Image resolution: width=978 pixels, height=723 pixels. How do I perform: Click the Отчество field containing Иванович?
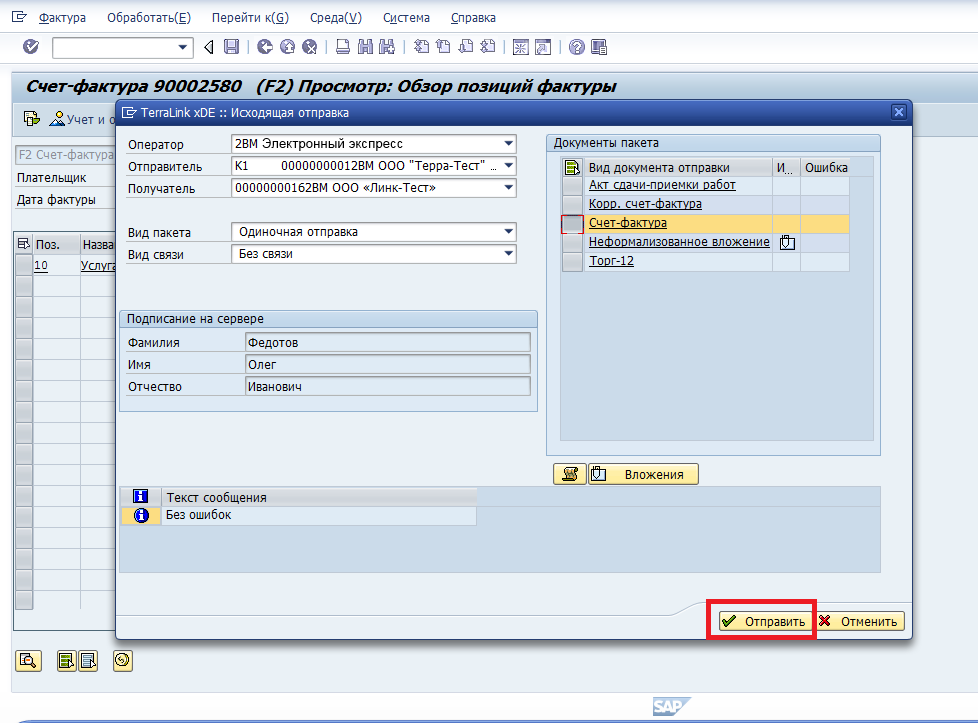388,386
